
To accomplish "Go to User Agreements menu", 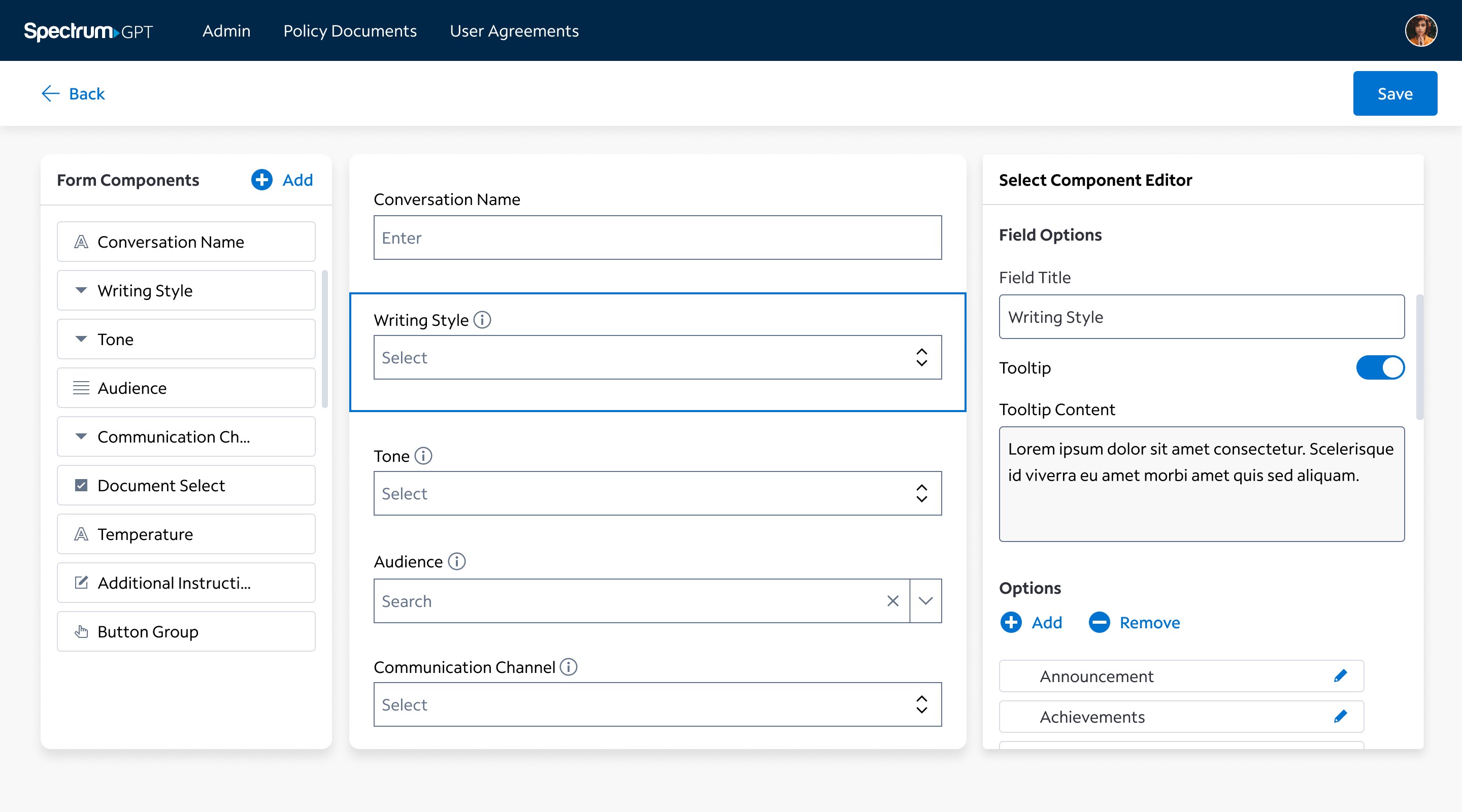I will pyautogui.click(x=514, y=30).
